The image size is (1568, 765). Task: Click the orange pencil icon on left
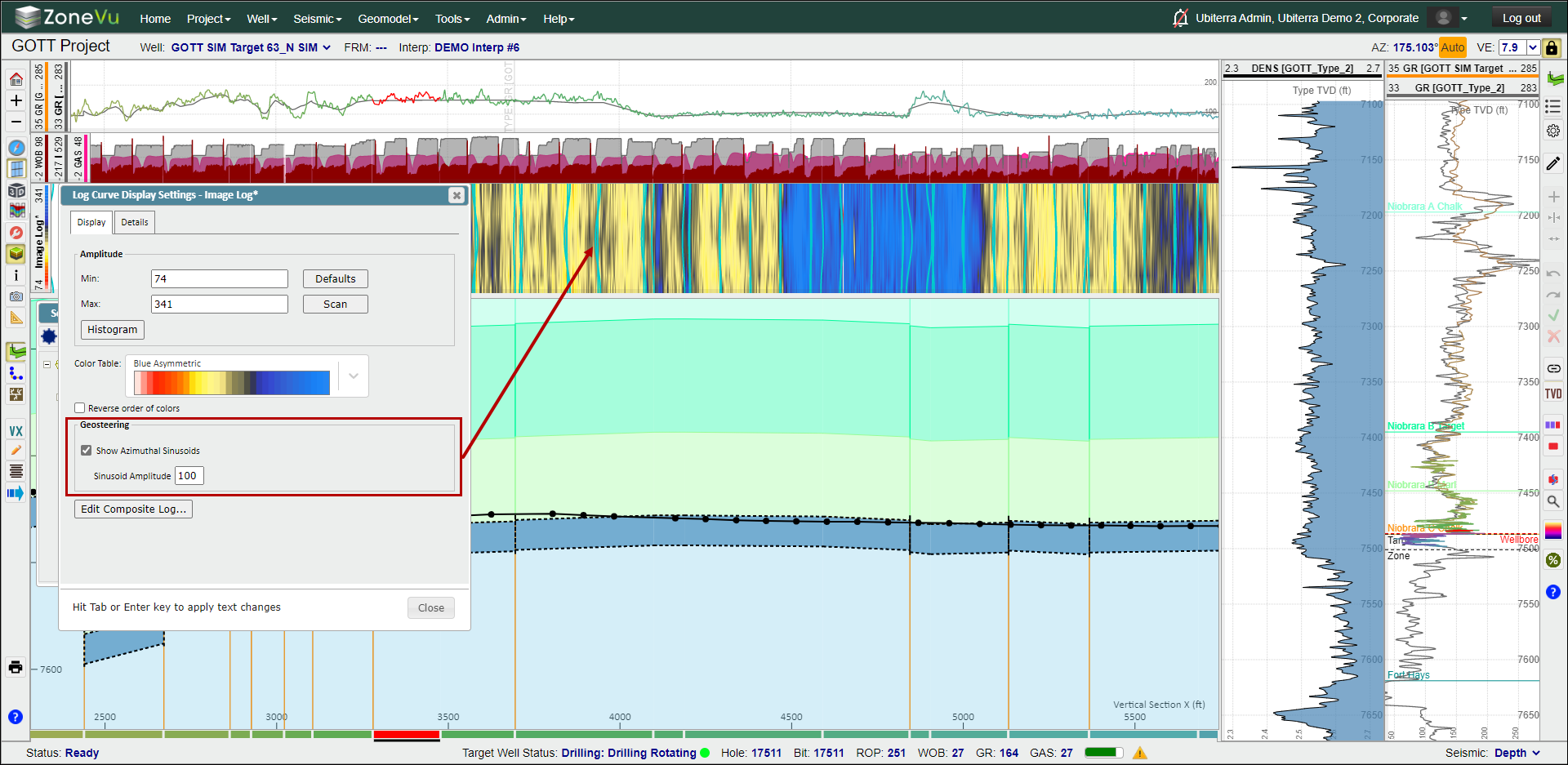point(16,450)
